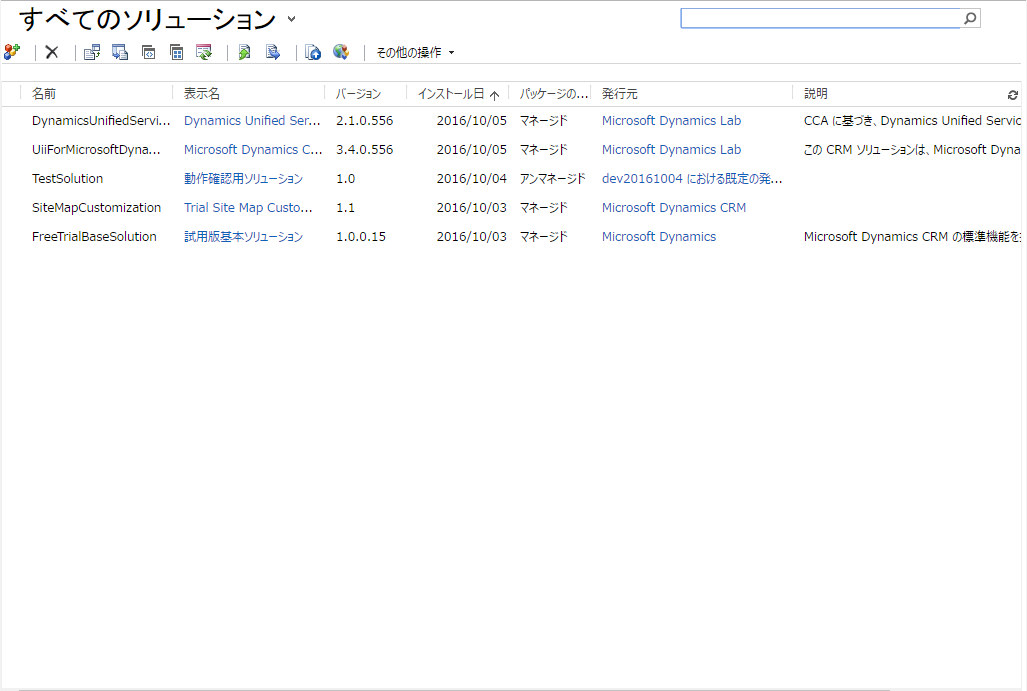1027x691 pixels.
Task: Click version 1.0.0.15 cell
Action: [x=361, y=236]
